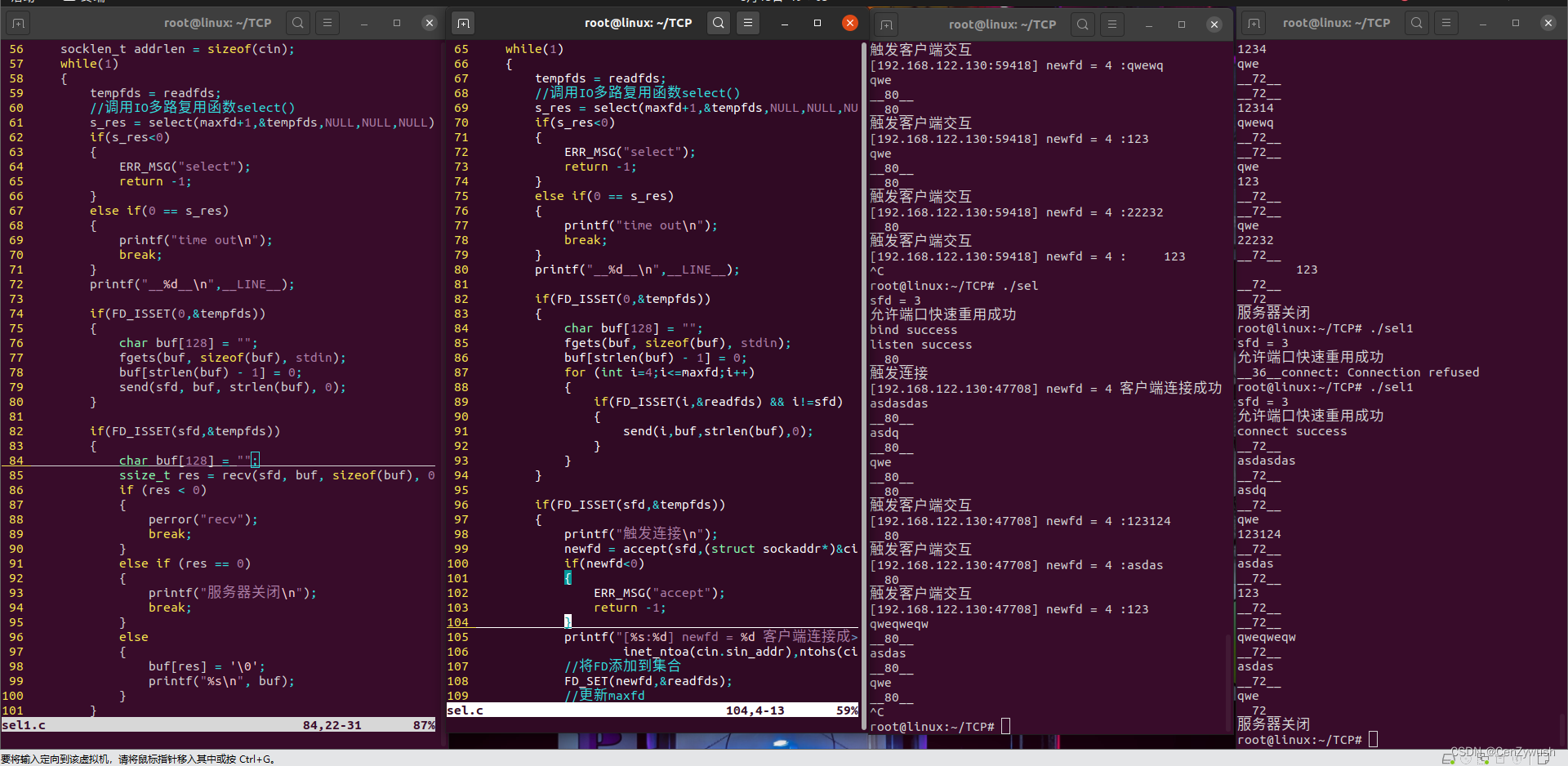1568x766 pixels.
Task: Click the VMware printer status icon
Action: 1501,759
